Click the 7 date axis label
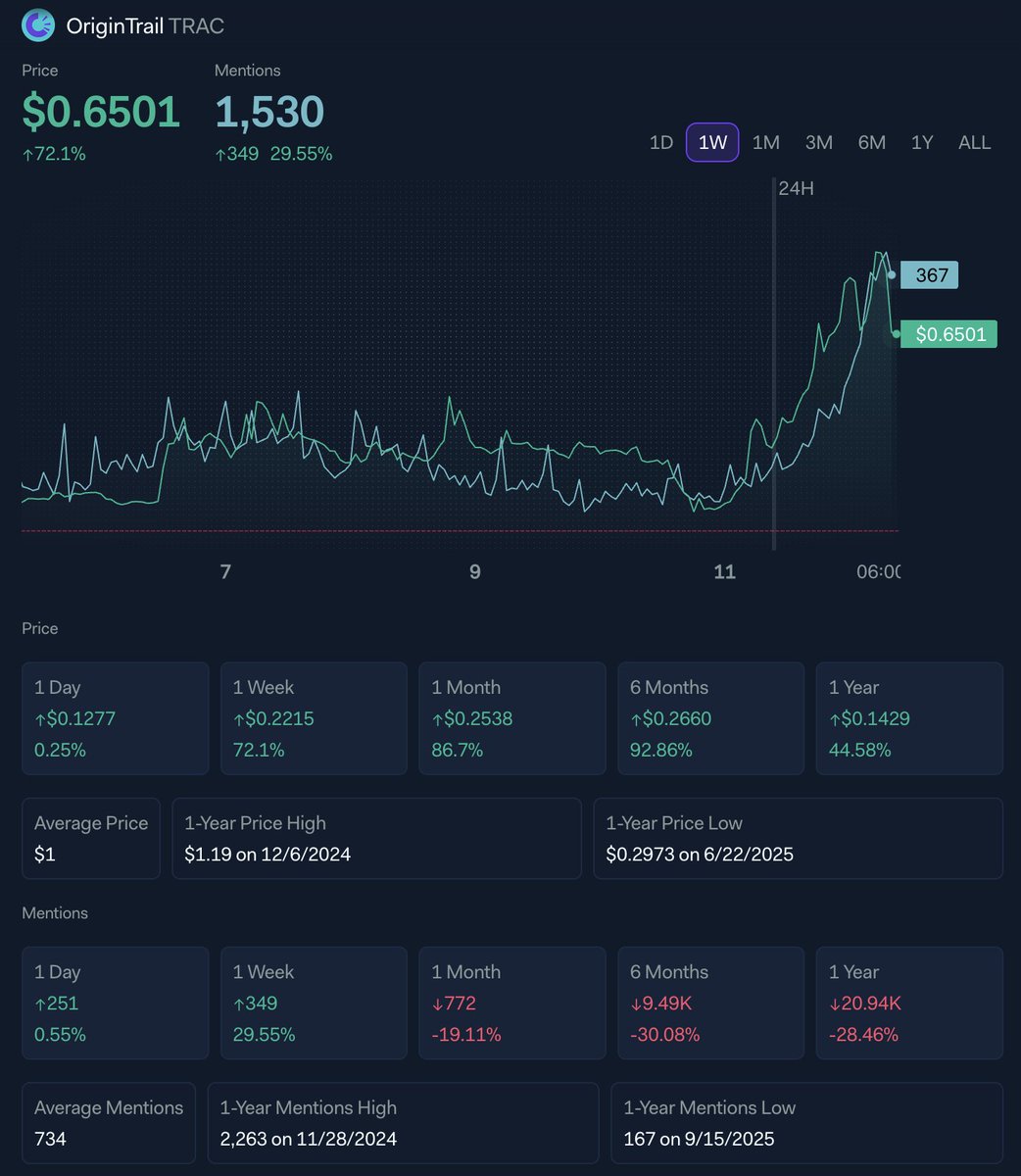The image size is (1021, 1176). tap(225, 571)
